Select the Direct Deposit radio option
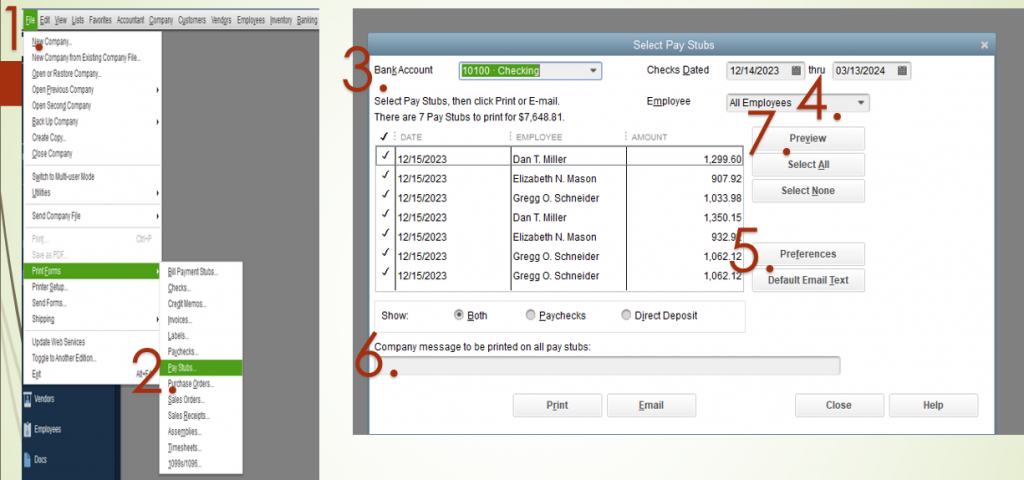 (626, 315)
